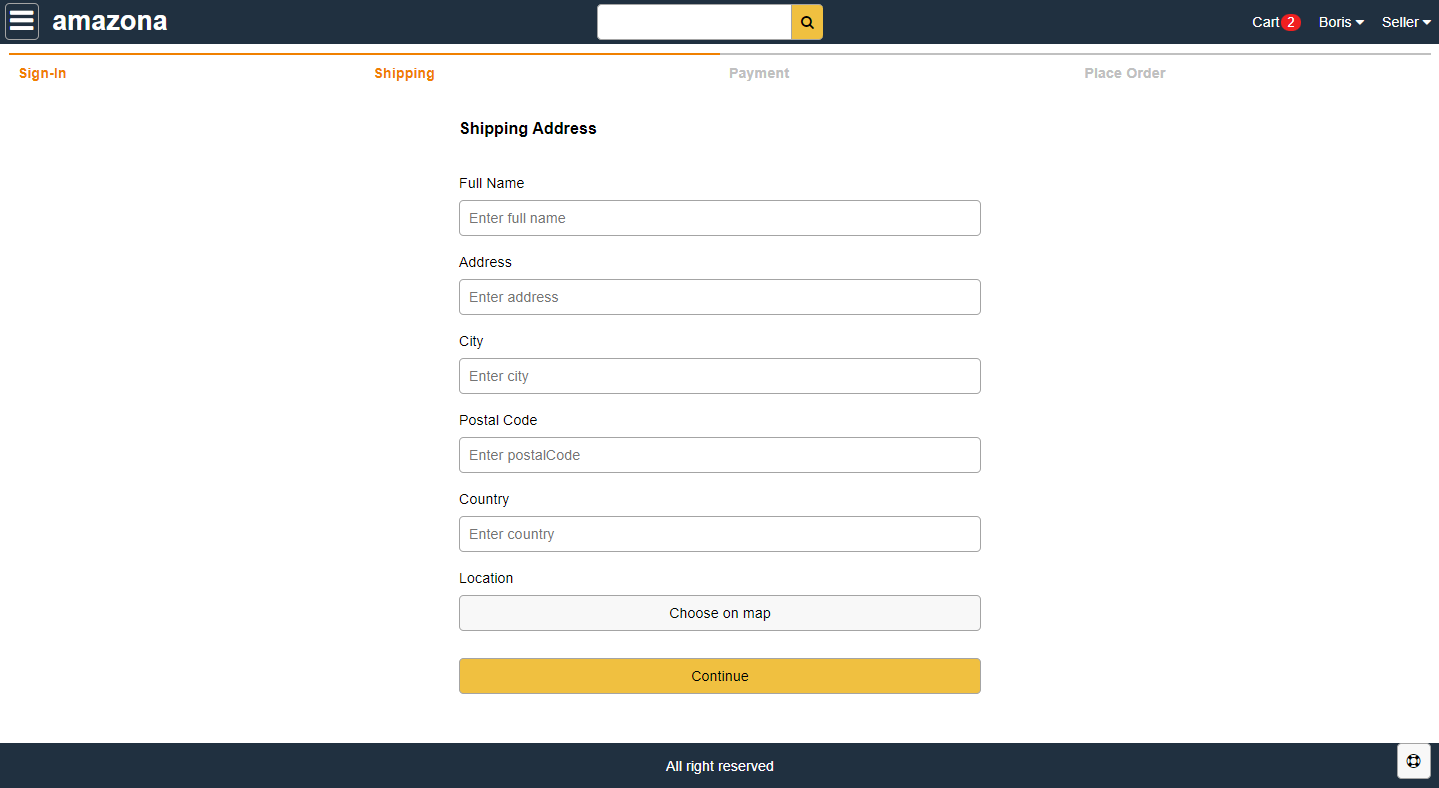Select the Payment checkout step
Viewport: 1439px width, 788px height.
tap(759, 73)
